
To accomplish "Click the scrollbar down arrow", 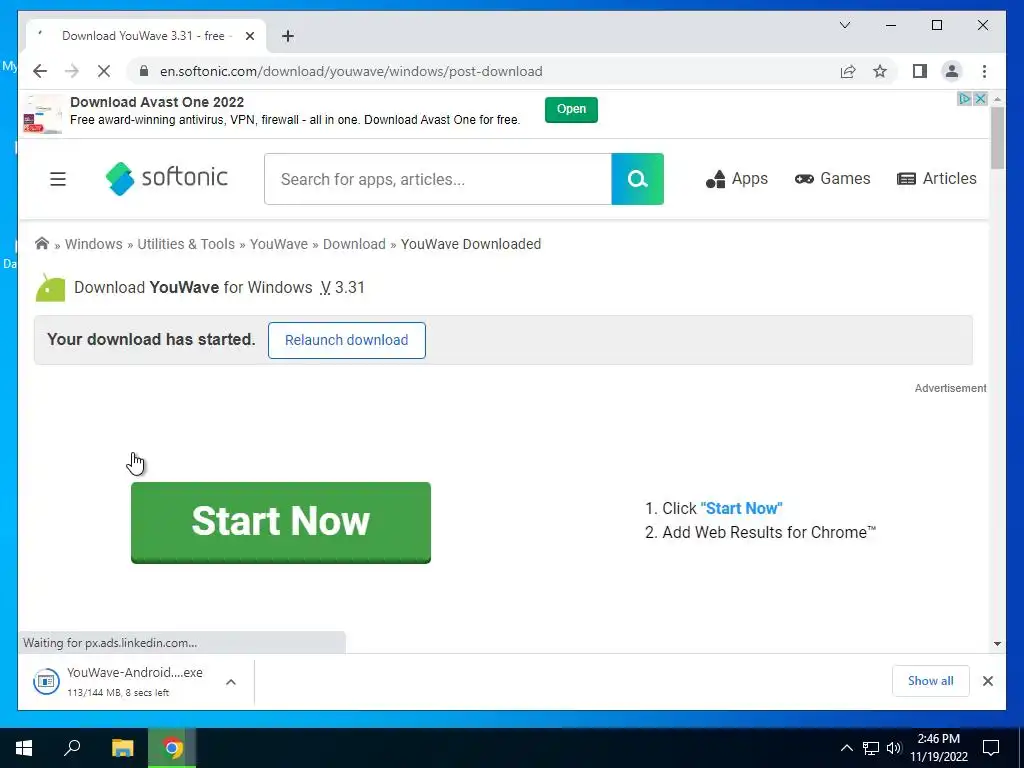I will click(x=997, y=644).
